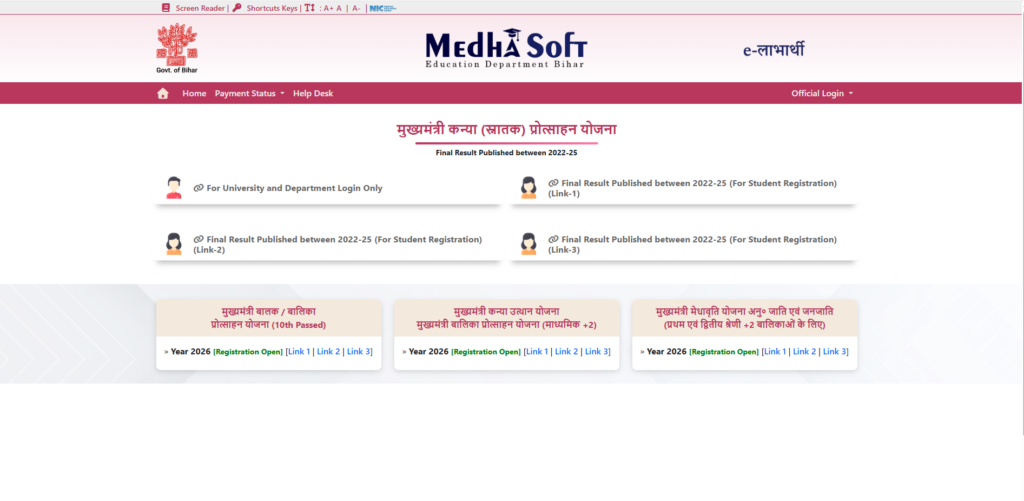Viewport: 1024px width, 501px height.
Task: Expand the Payment Status dropdown
Action: tap(249, 93)
